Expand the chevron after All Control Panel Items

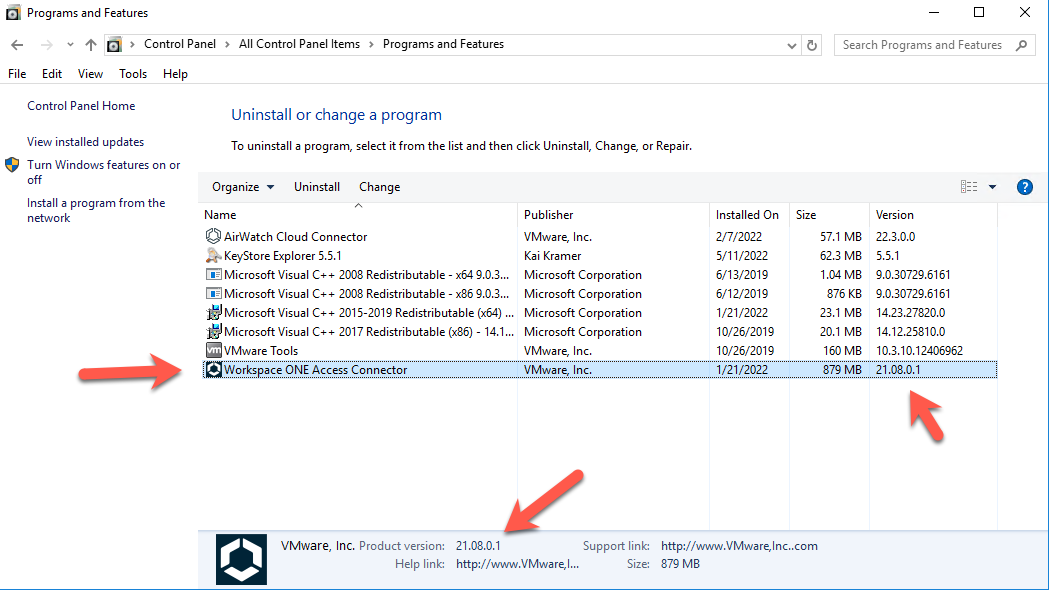(371, 44)
